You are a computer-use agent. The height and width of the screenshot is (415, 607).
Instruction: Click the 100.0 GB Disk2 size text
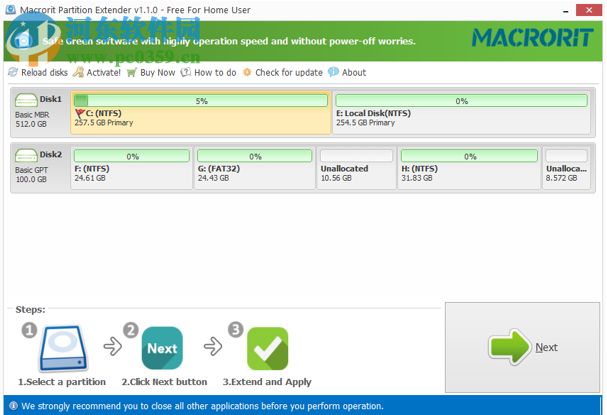tap(31, 180)
